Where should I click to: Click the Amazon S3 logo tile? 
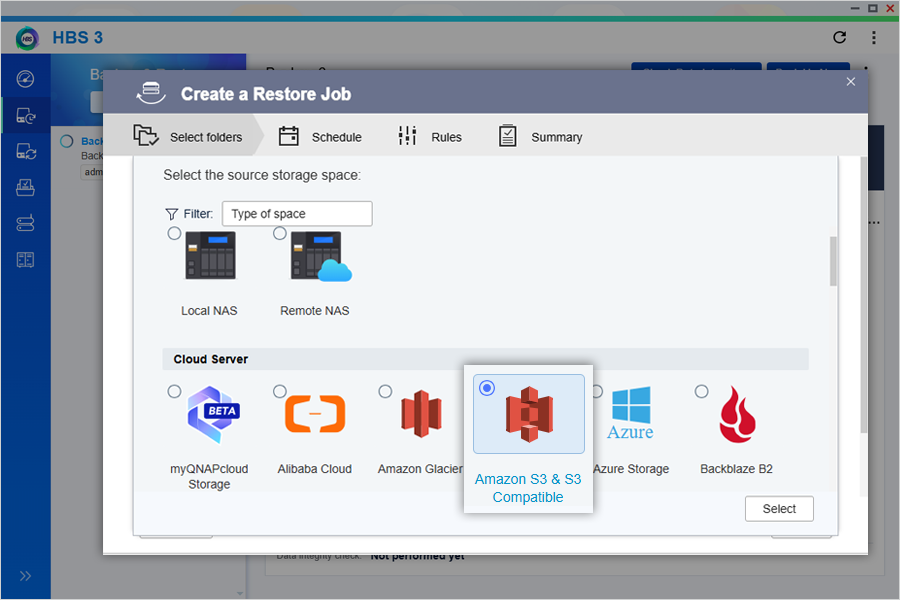point(529,414)
